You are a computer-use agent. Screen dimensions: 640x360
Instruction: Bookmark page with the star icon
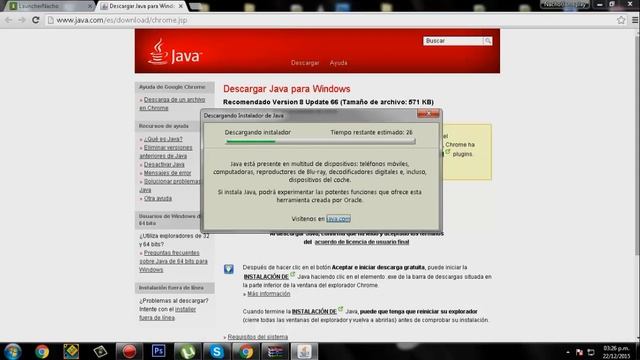[x=621, y=20]
